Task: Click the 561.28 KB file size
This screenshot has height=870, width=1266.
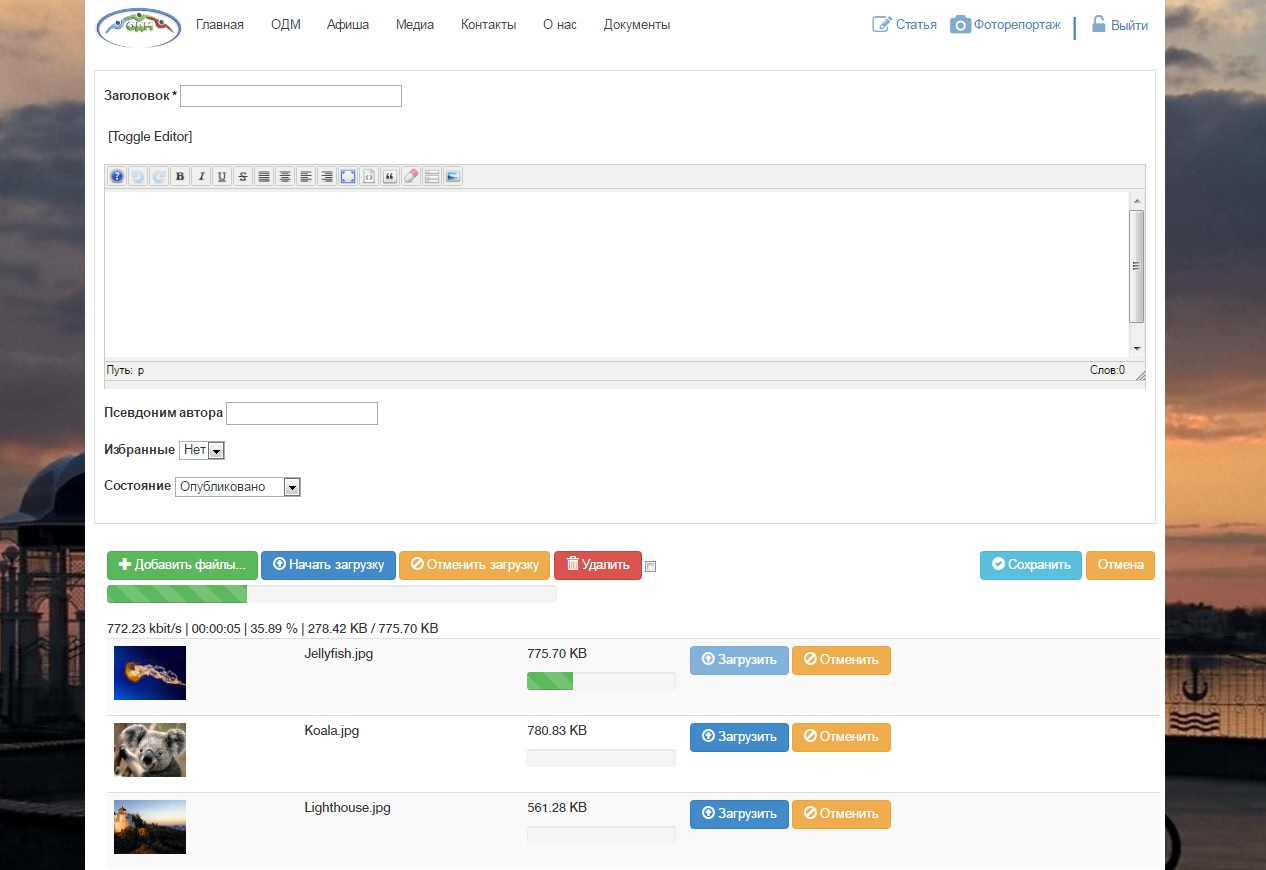Action: (557, 808)
